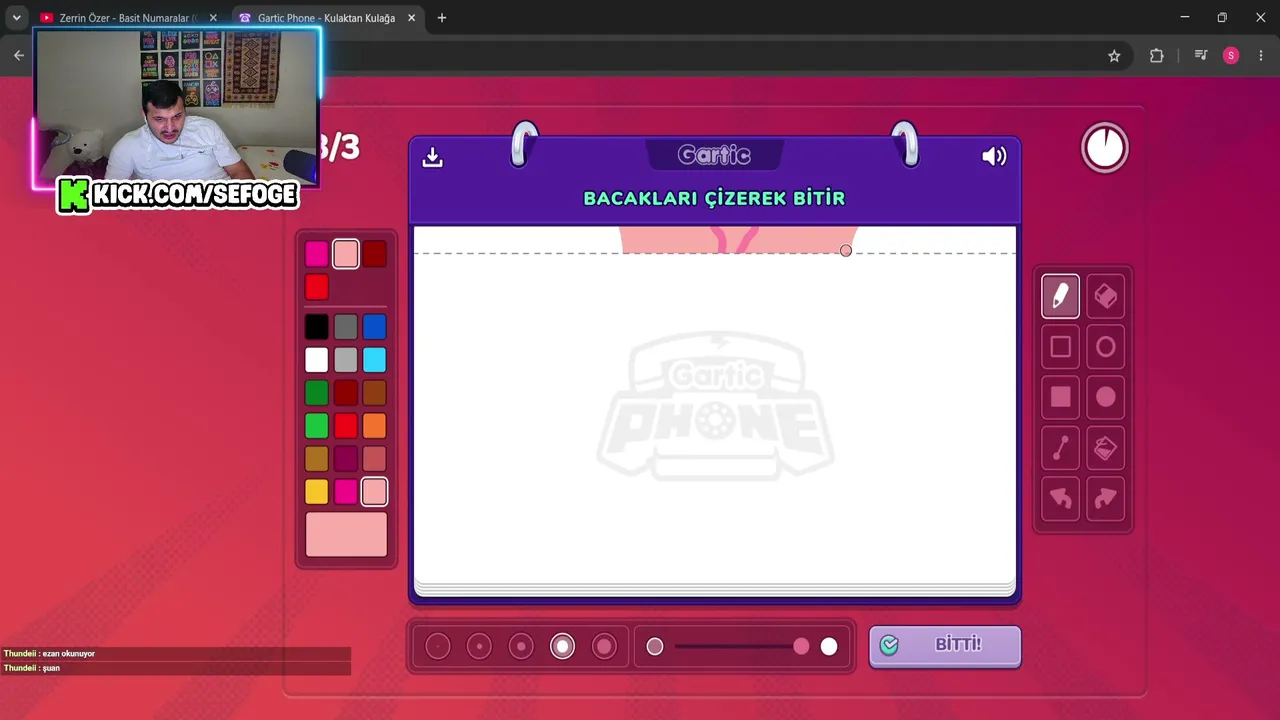
Task: Pick the filled ellipse tool
Action: click(x=1105, y=397)
